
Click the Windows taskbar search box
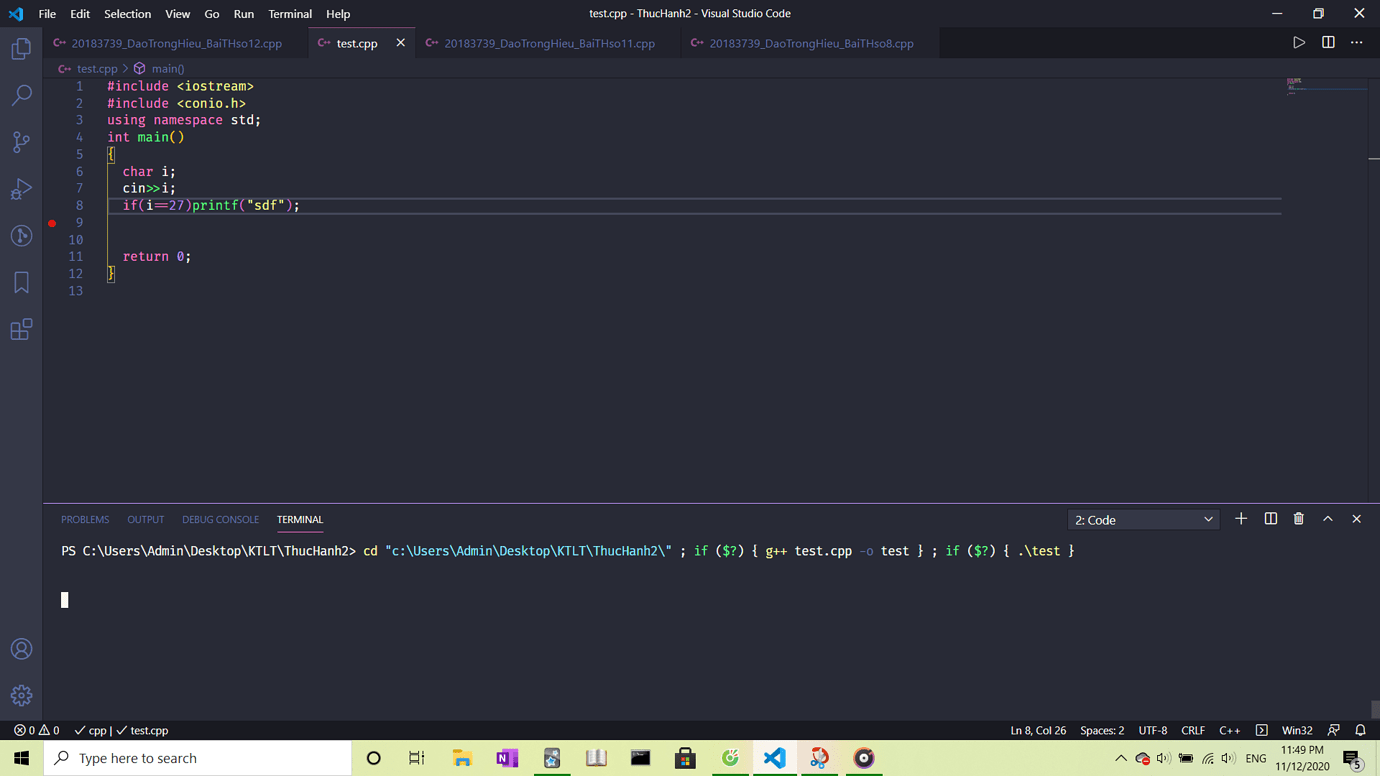tap(200, 758)
